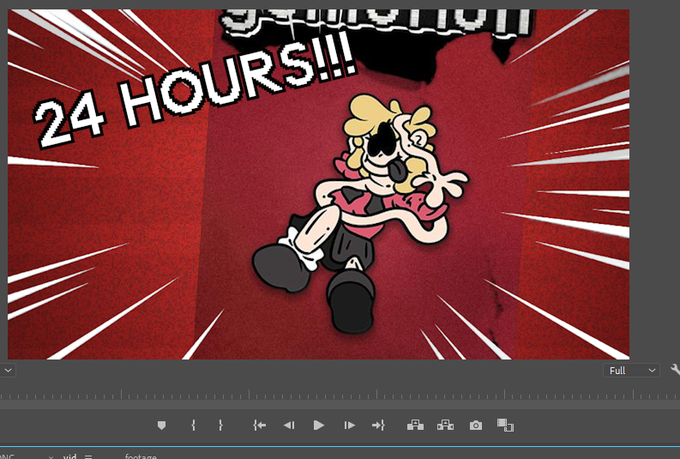The image size is (680, 459).
Task: Click the program monitor time ruler
Action: [340, 394]
